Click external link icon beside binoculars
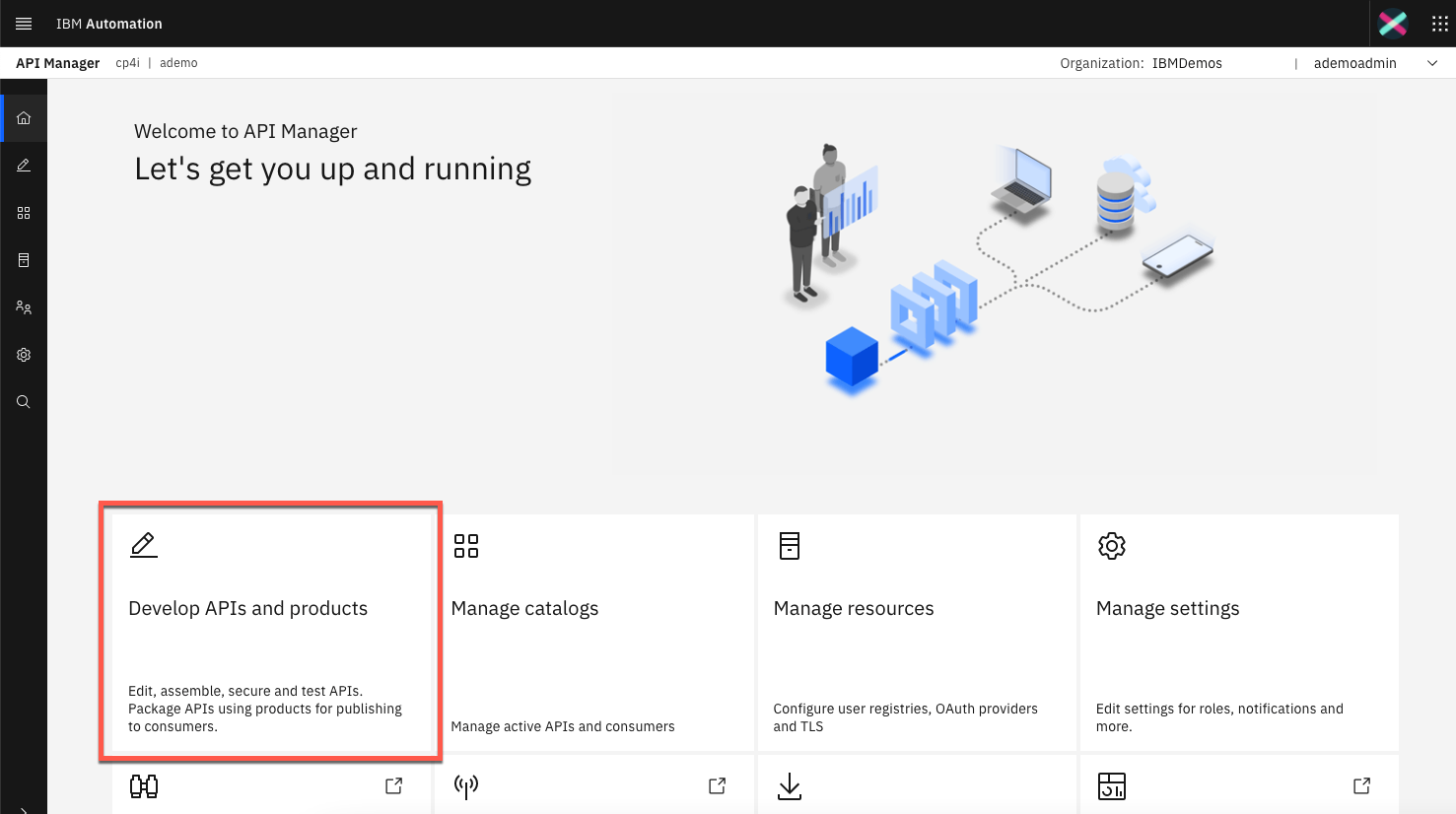This screenshot has height=814, width=1456. click(393, 785)
